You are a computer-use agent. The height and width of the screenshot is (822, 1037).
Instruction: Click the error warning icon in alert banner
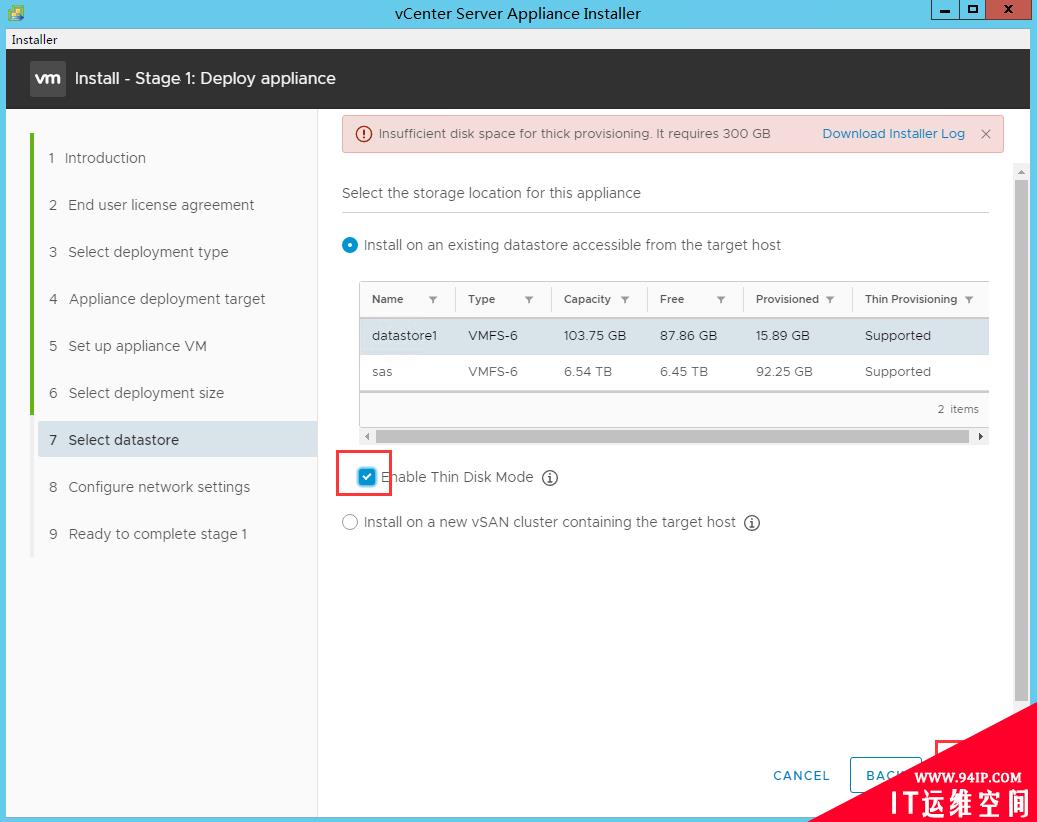click(x=364, y=134)
